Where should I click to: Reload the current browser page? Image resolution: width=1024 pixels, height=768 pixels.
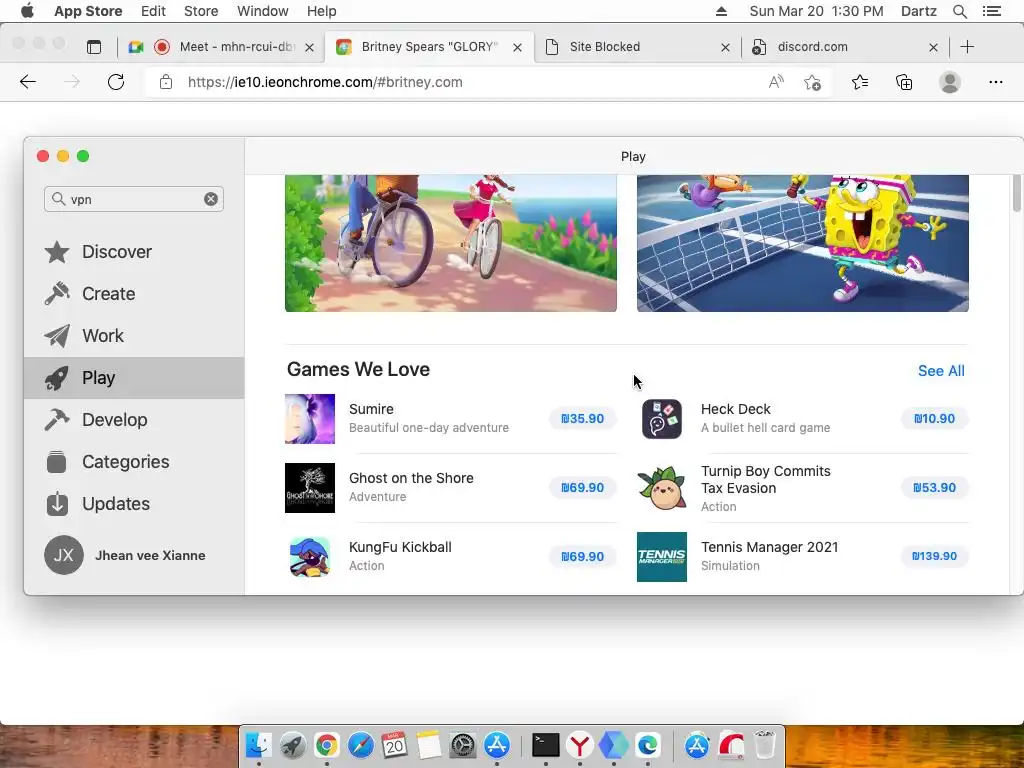pos(116,82)
